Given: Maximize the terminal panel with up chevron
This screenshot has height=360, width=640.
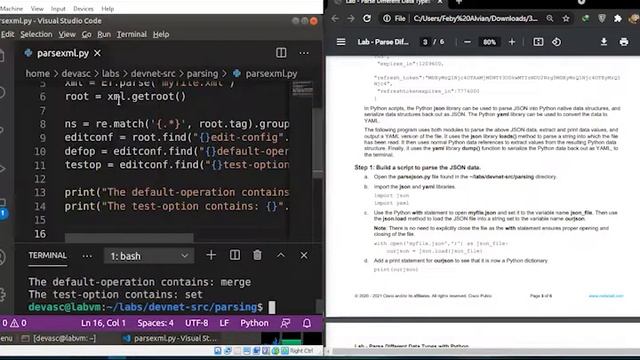Looking at the screenshot, I should (x=281, y=256).
